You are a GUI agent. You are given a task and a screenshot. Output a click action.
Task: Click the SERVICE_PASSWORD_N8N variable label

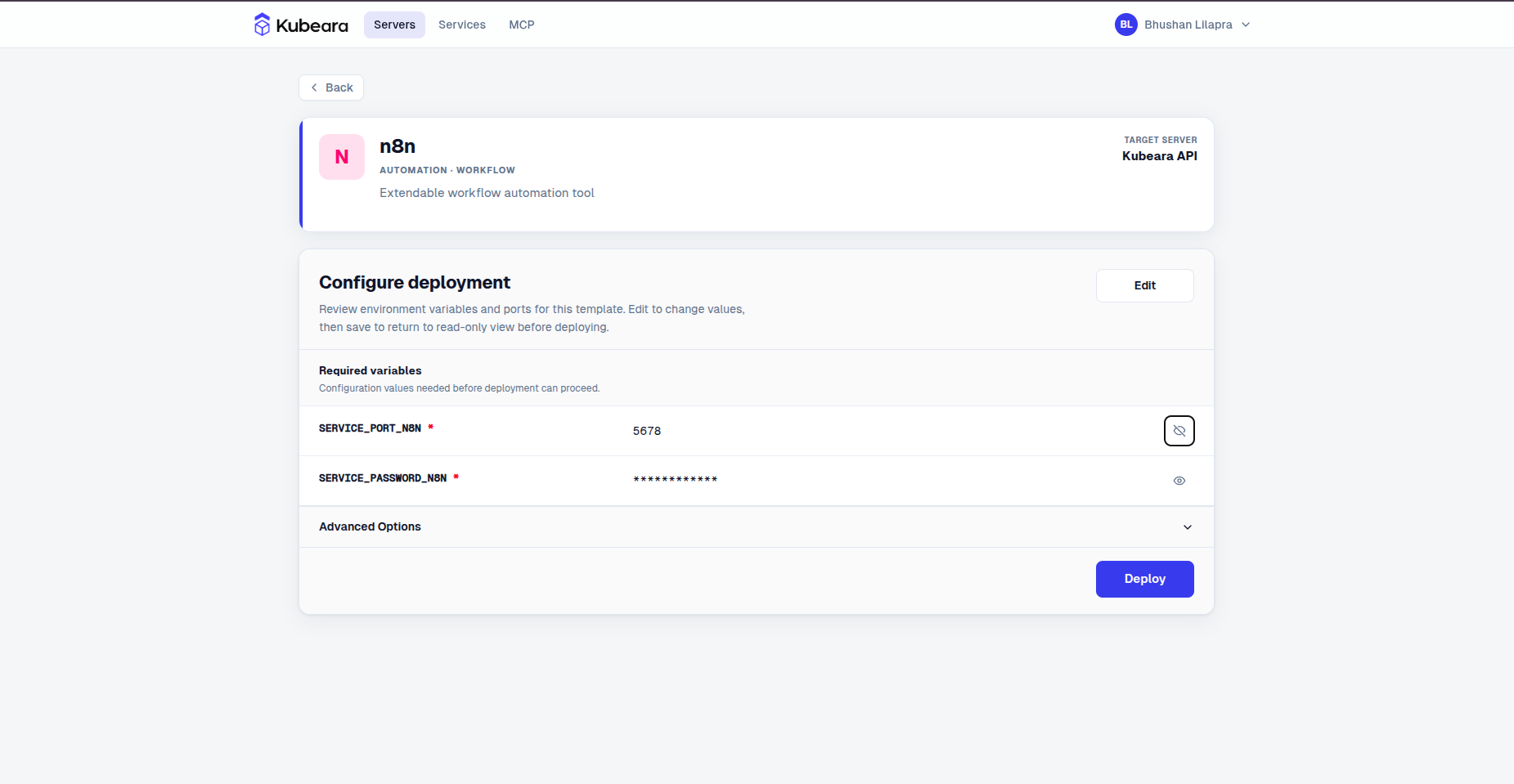[383, 478]
